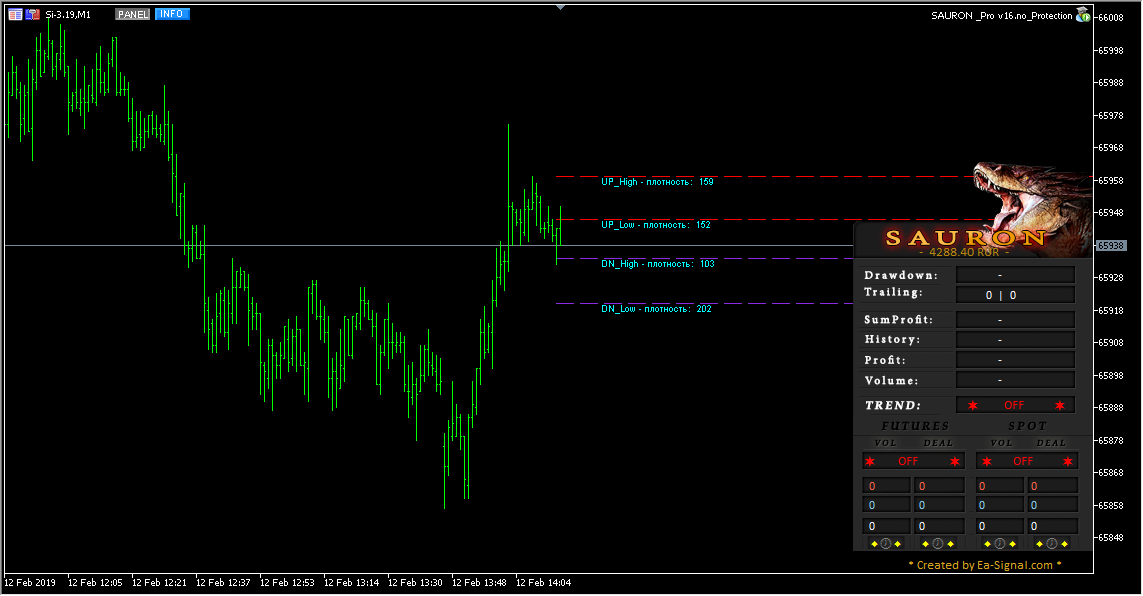
Task: Click the clock icon under Spot VOL
Action: pos(1000,544)
